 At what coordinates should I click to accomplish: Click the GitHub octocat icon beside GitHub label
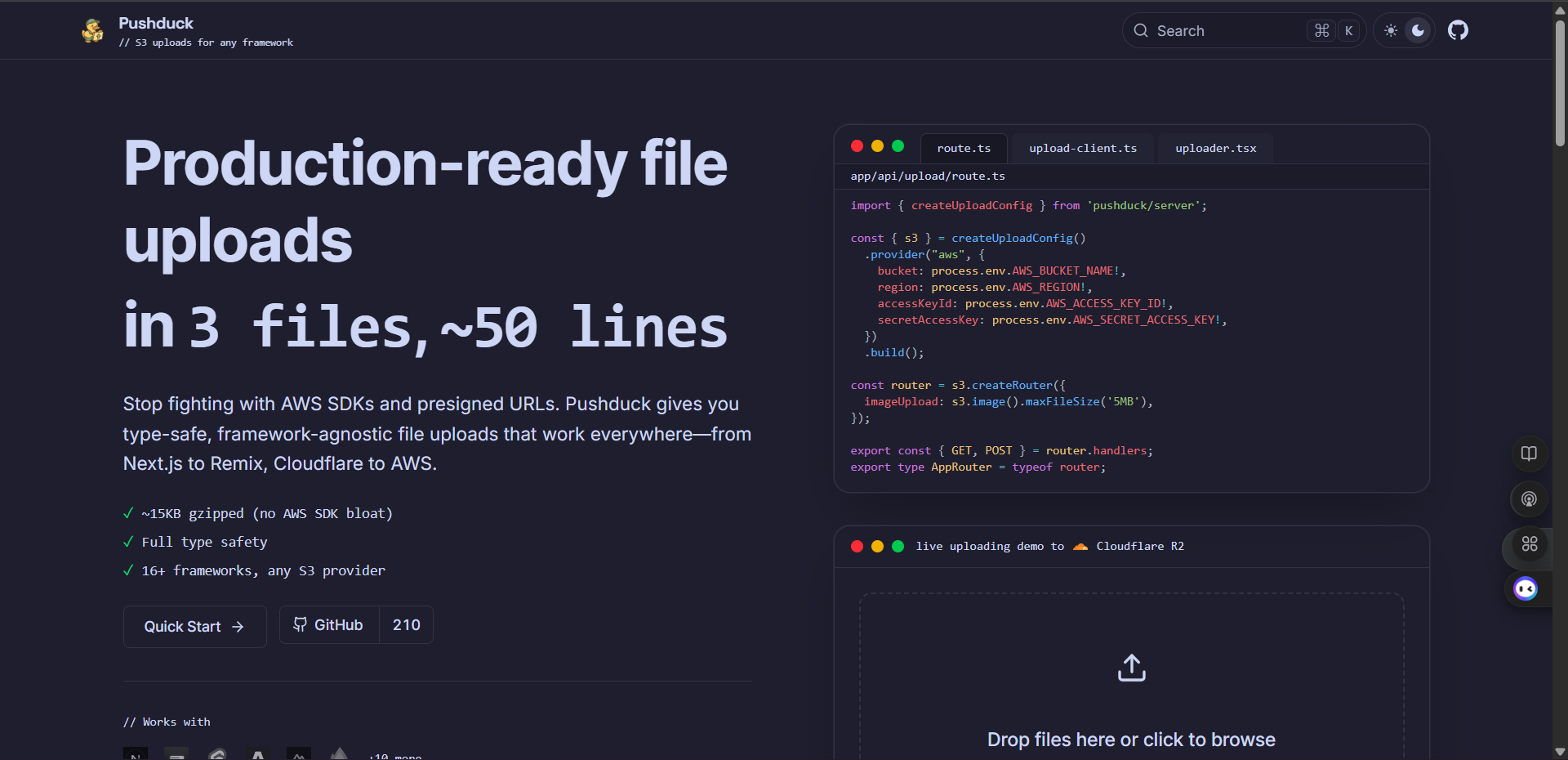click(x=300, y=624)
